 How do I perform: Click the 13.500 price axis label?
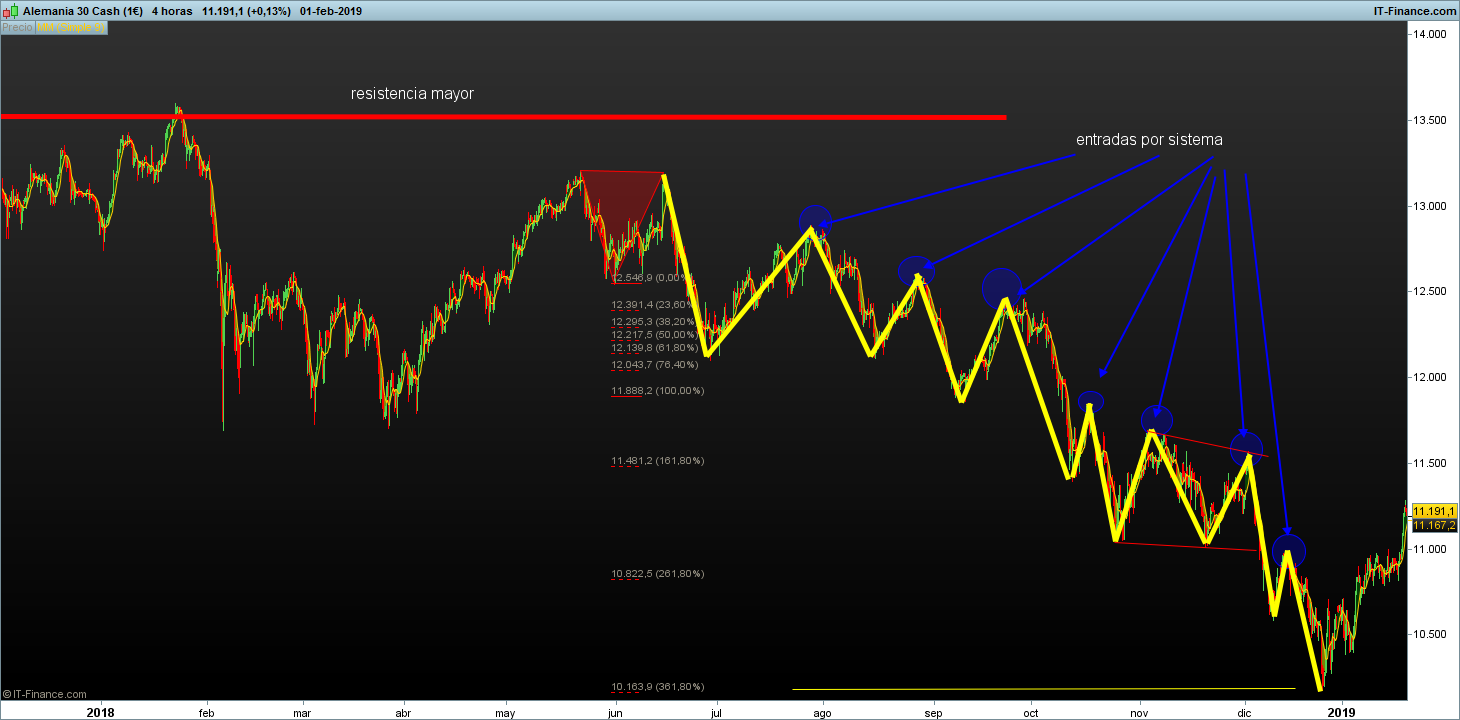coord(1428,120)
